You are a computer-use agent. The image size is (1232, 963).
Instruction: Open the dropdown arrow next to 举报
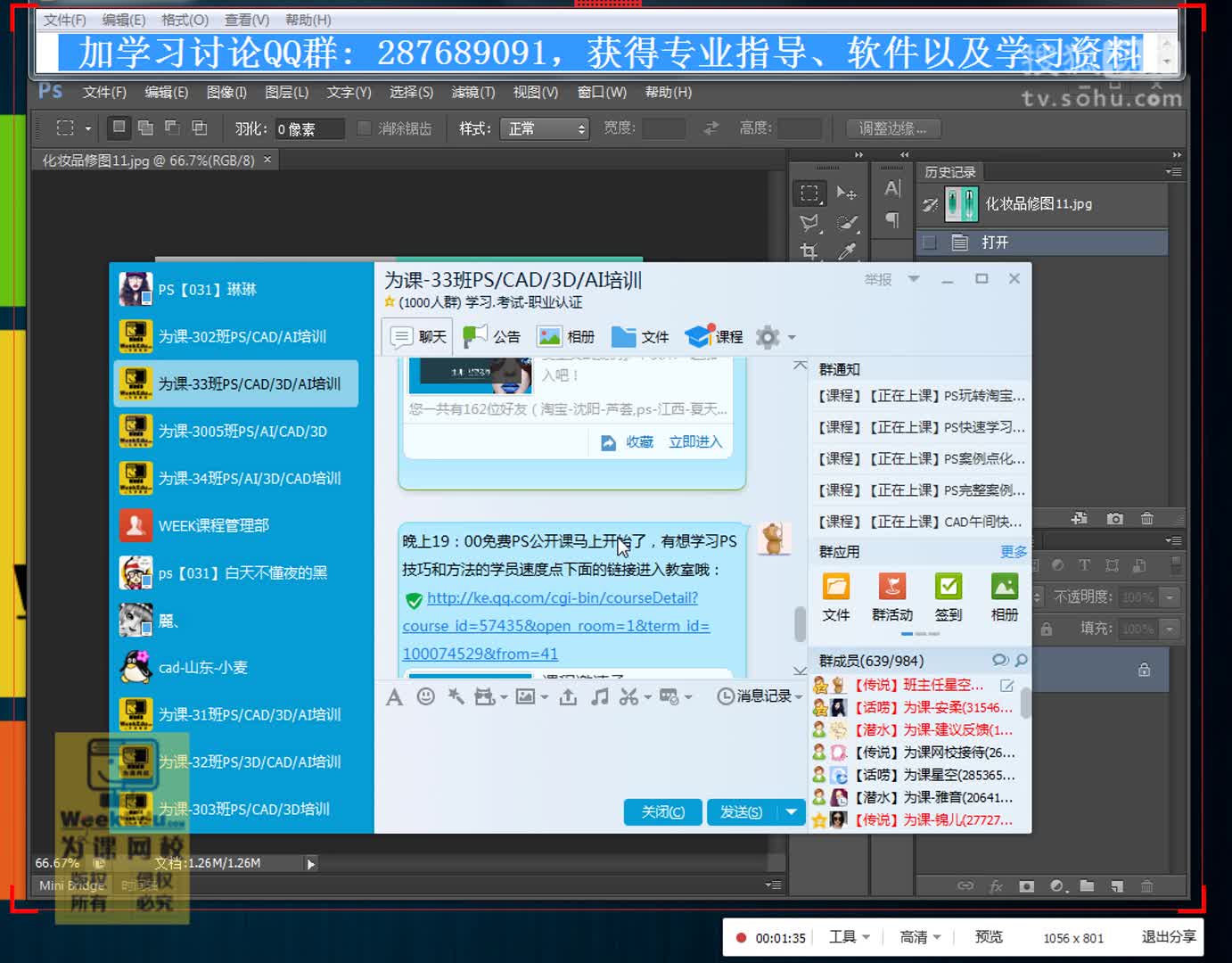[914, 279]
